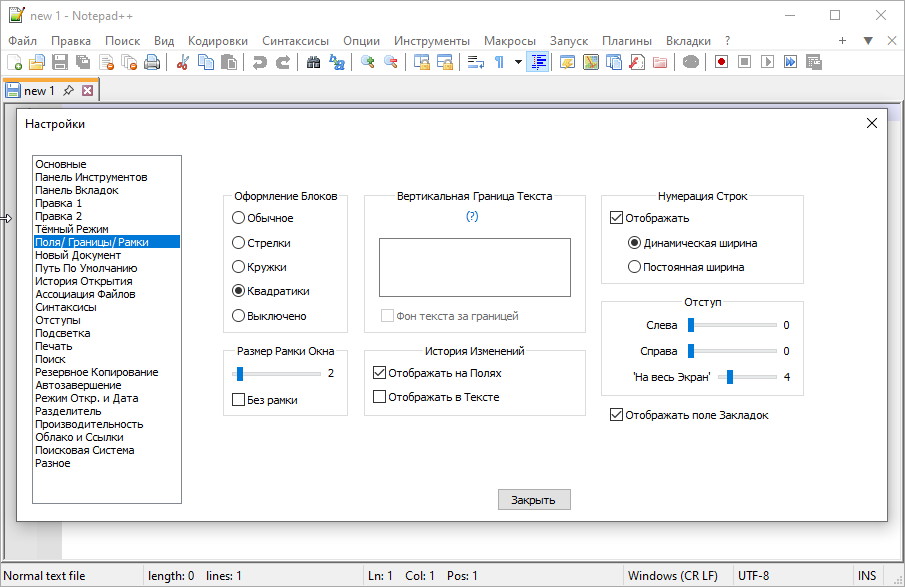Click the Close document toolbar icon
The image size is (905, 587).
click(106, 62)
